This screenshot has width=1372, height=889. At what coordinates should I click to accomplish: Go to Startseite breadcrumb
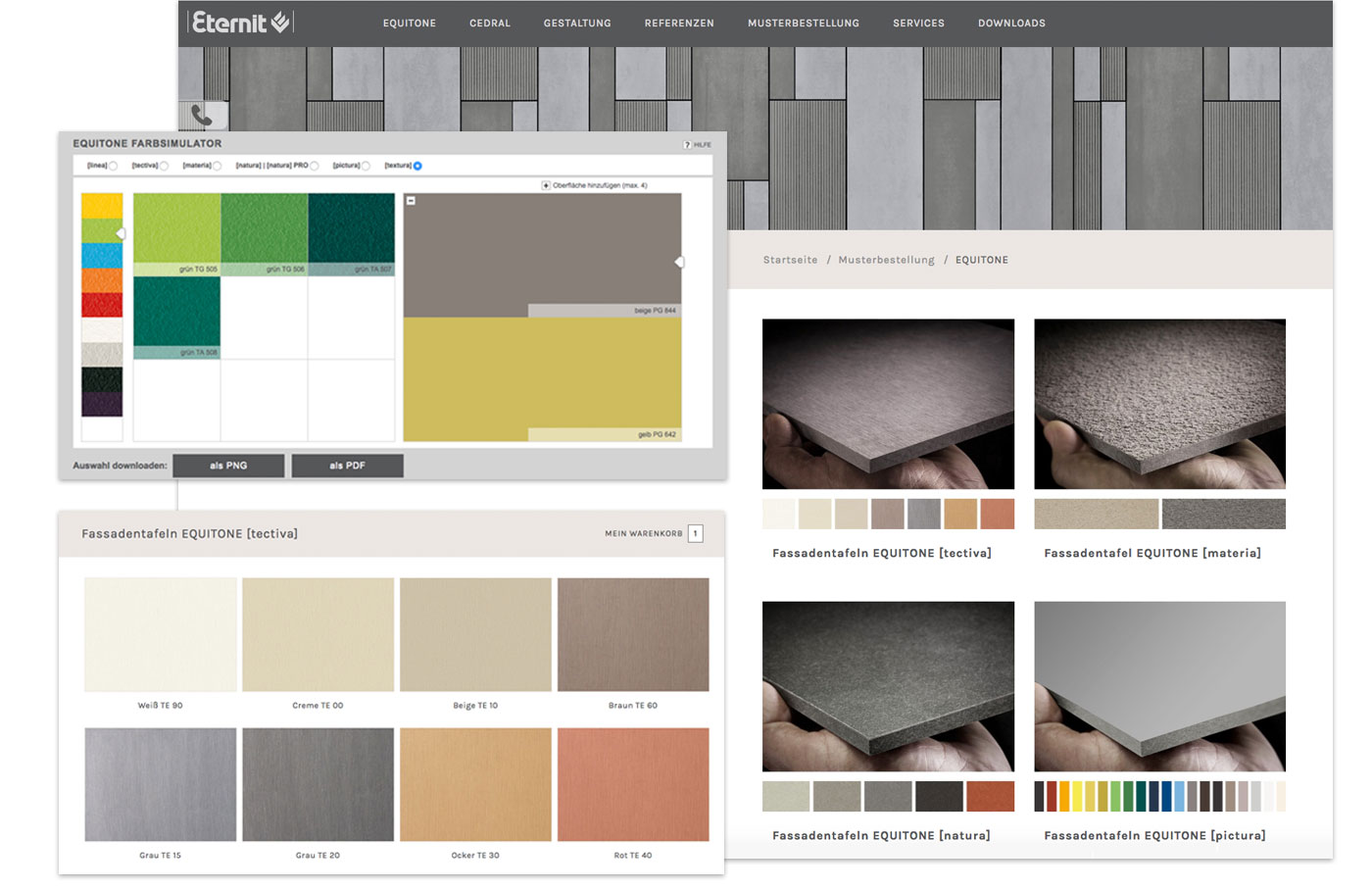[790, 260]
